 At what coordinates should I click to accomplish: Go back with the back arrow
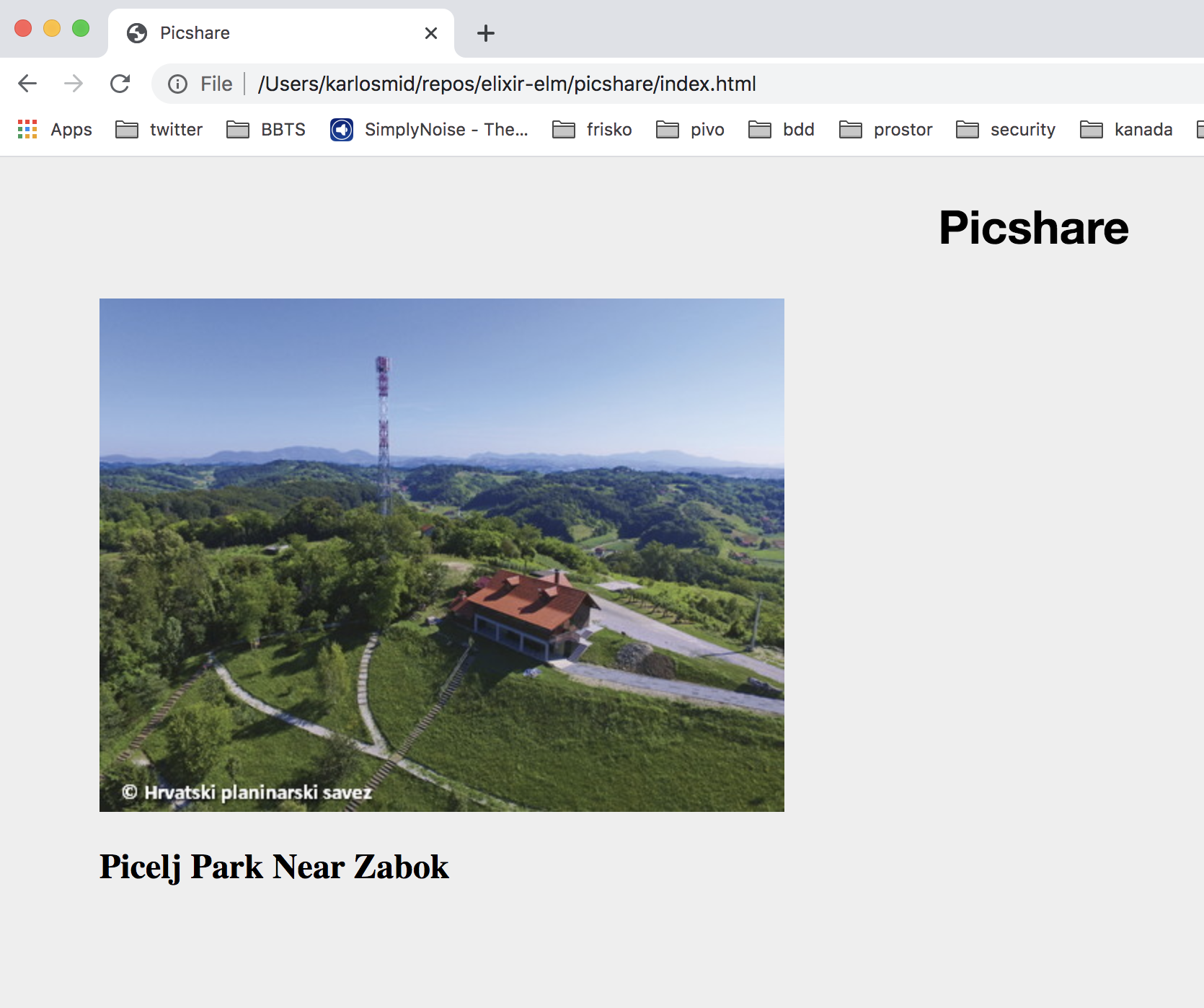tap(27, 84)
